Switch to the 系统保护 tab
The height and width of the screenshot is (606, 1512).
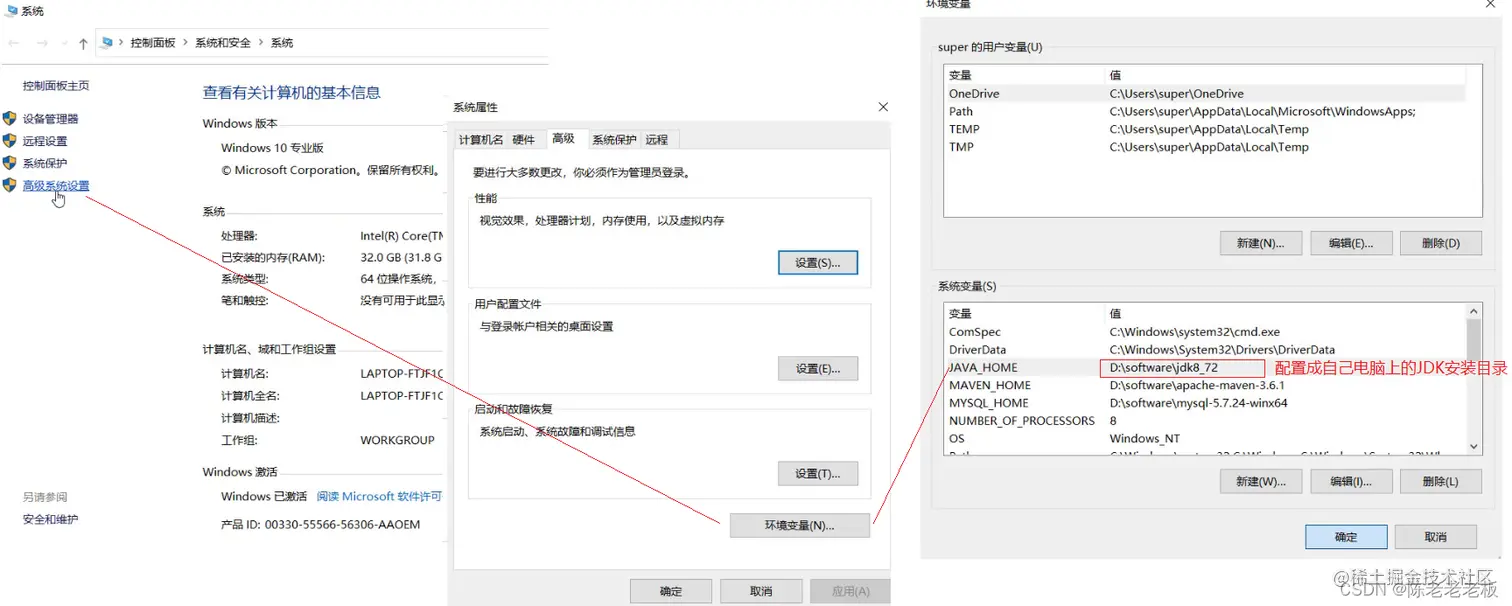tap(613, 139)
